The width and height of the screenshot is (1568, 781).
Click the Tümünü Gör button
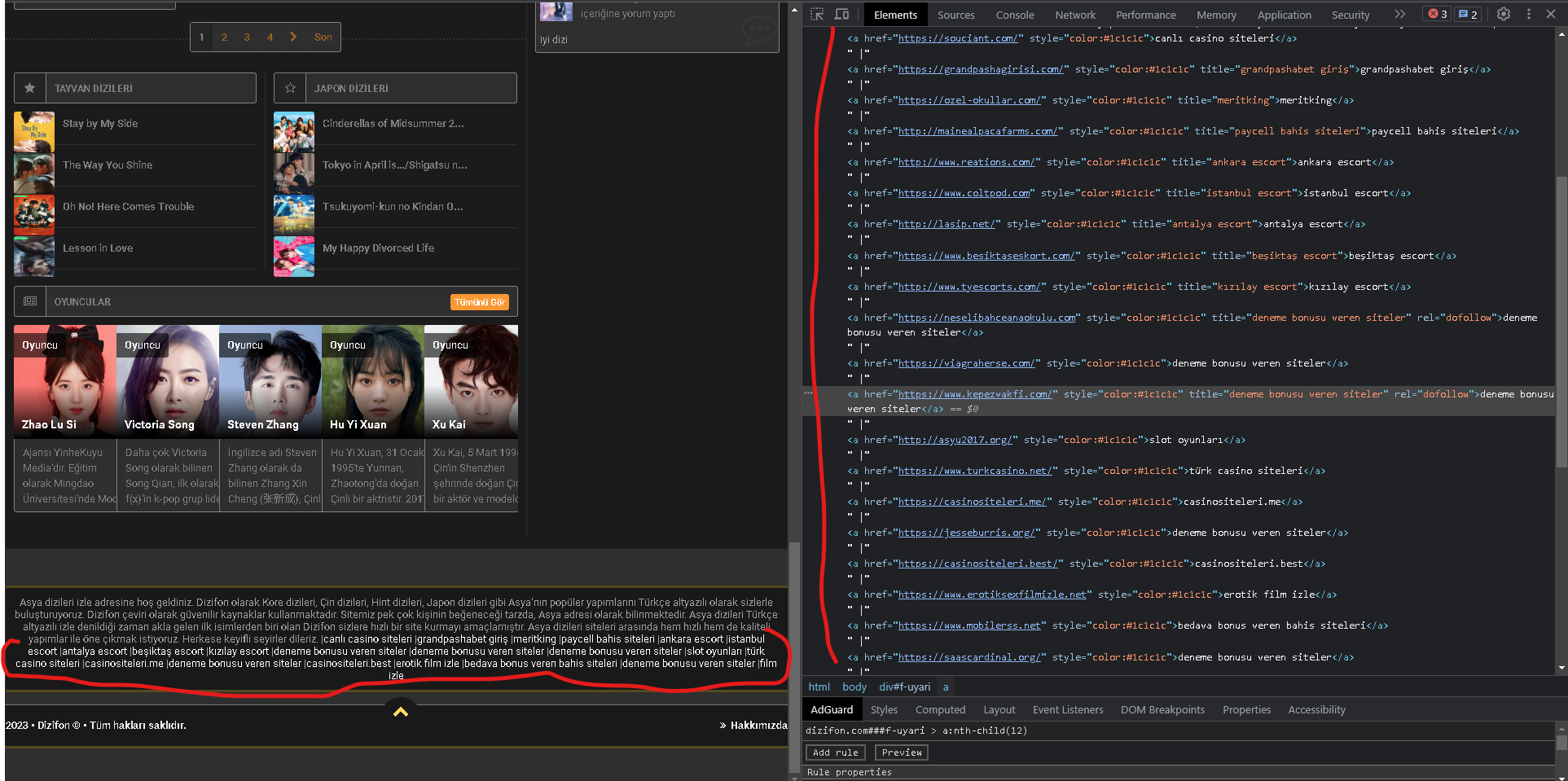479,302
